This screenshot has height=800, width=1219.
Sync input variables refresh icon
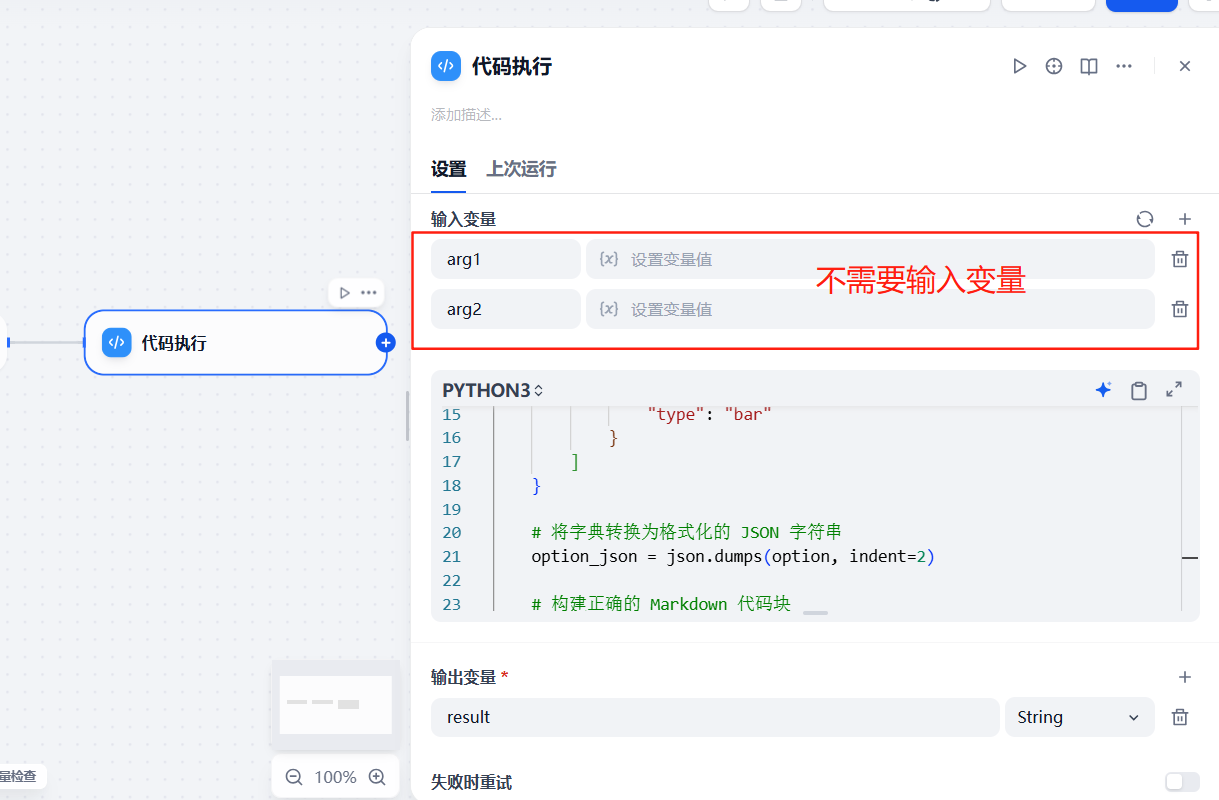pyautogui.click(x=1145, y=219)
